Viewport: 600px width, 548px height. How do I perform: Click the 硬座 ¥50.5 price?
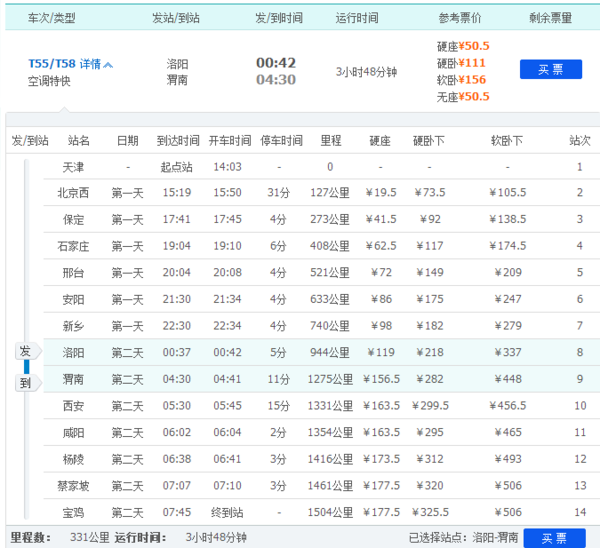[x=475, y=45]
